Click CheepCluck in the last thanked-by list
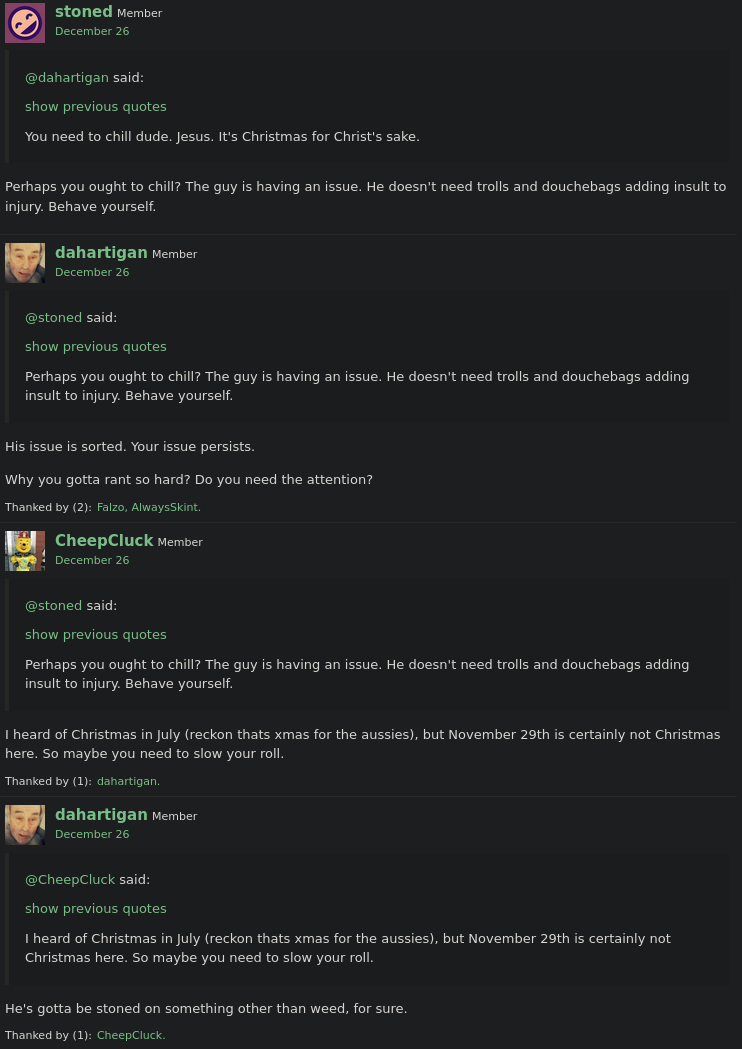 coord(131,1036)
